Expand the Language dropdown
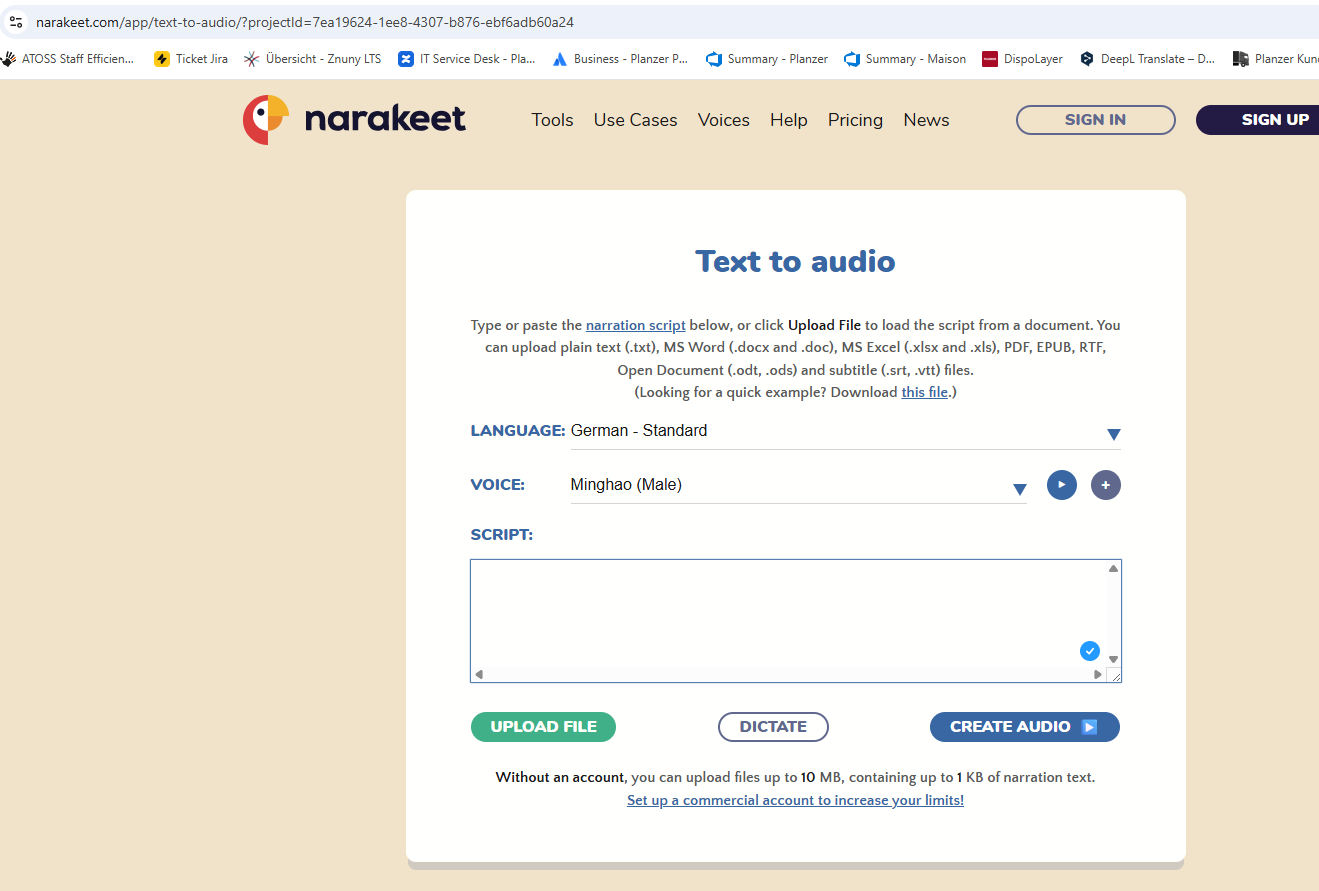This screenshot has height=891, width=1319. [x=1113, y=434]
